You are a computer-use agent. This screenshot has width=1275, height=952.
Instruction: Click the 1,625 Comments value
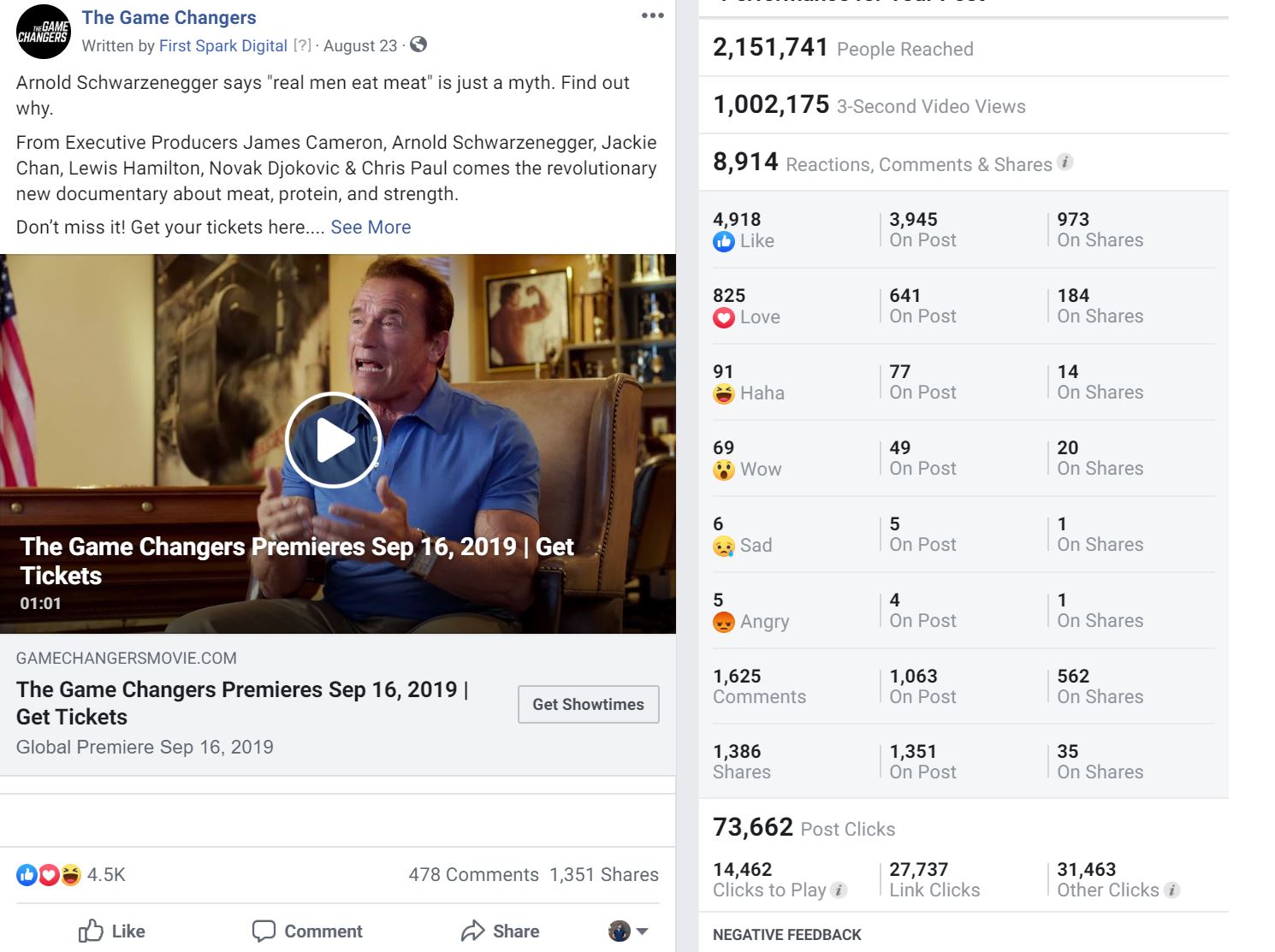(737, 677)
